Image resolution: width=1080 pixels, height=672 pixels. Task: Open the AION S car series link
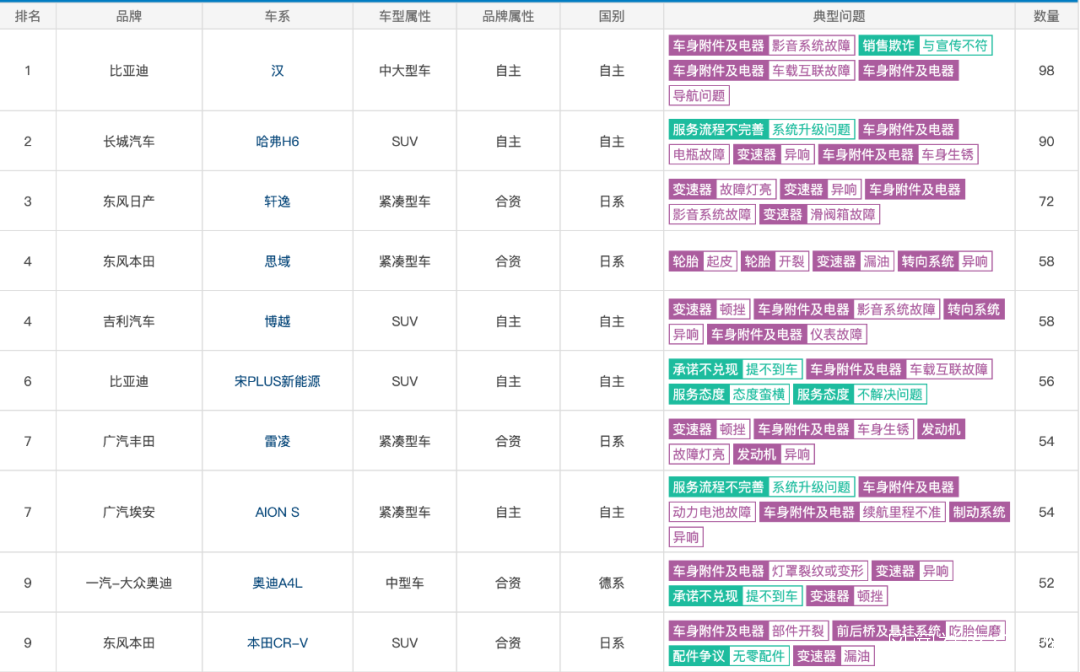point(277,512)
